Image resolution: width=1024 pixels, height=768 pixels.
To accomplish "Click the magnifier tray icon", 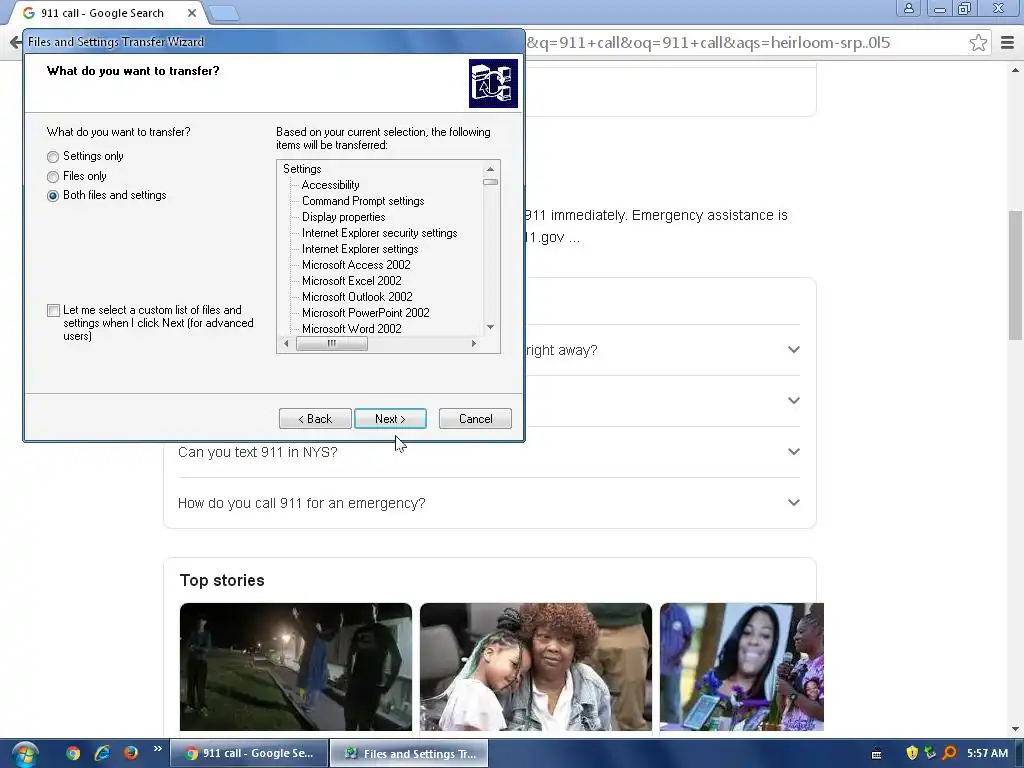I will click(950, 753).
